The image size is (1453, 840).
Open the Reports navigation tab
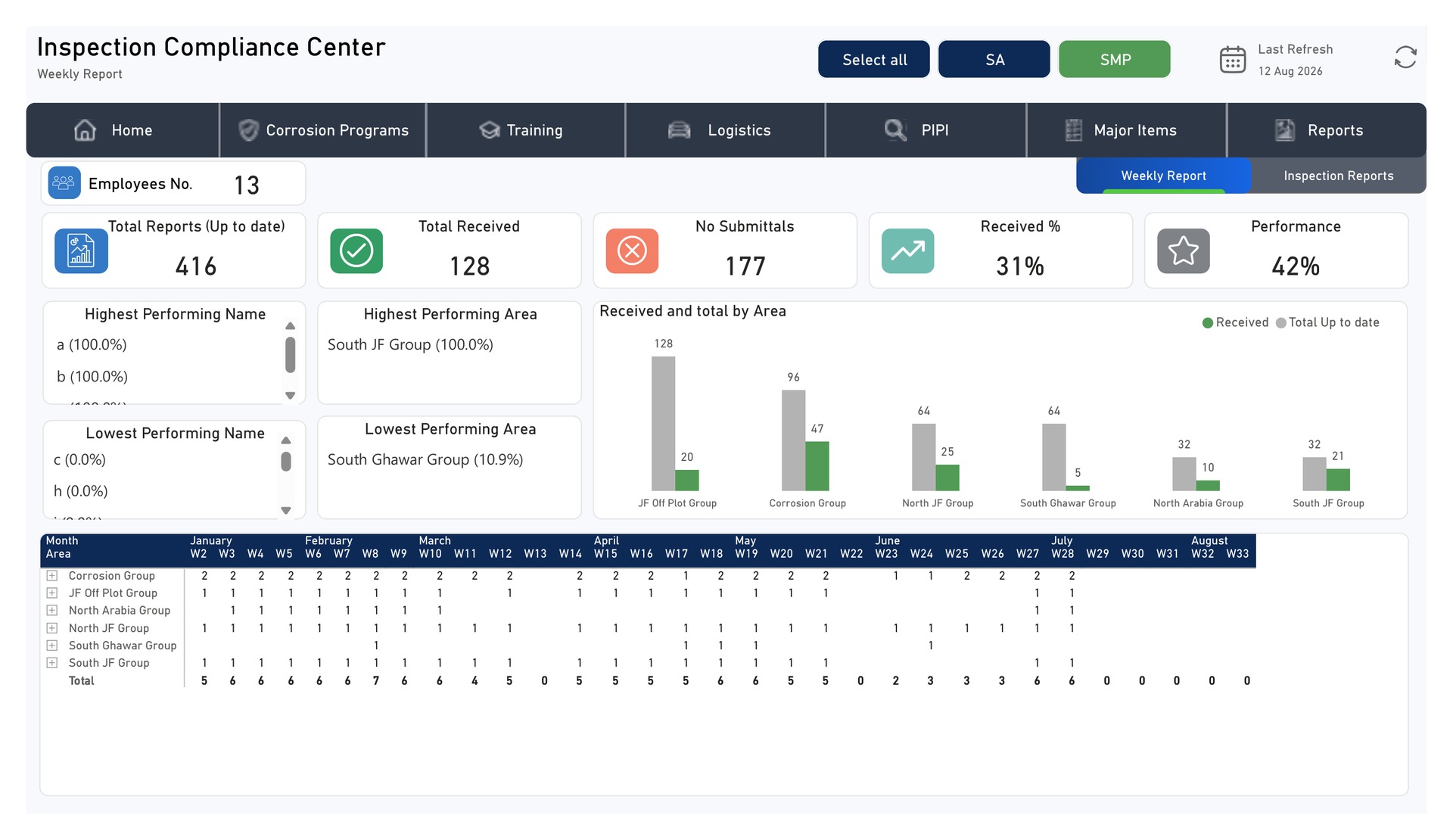(x=1327, y=130)
